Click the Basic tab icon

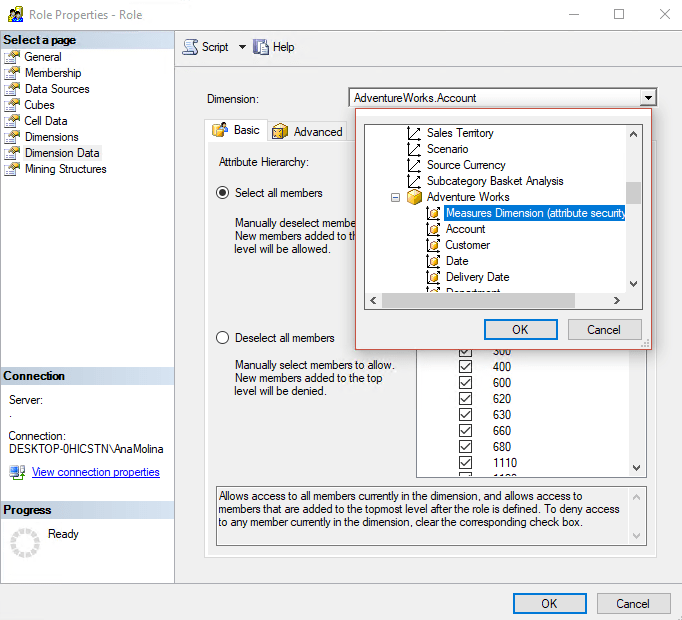220,130
